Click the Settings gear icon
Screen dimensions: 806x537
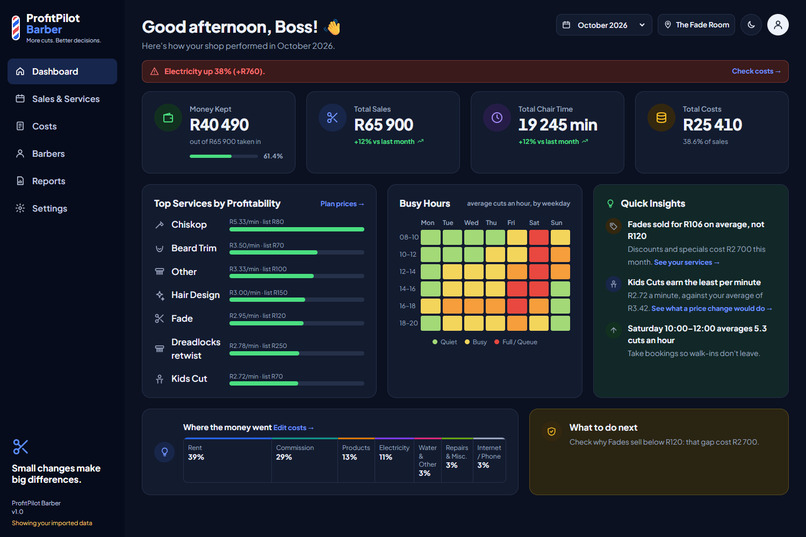pyautogui.click(x=20, y=208)
